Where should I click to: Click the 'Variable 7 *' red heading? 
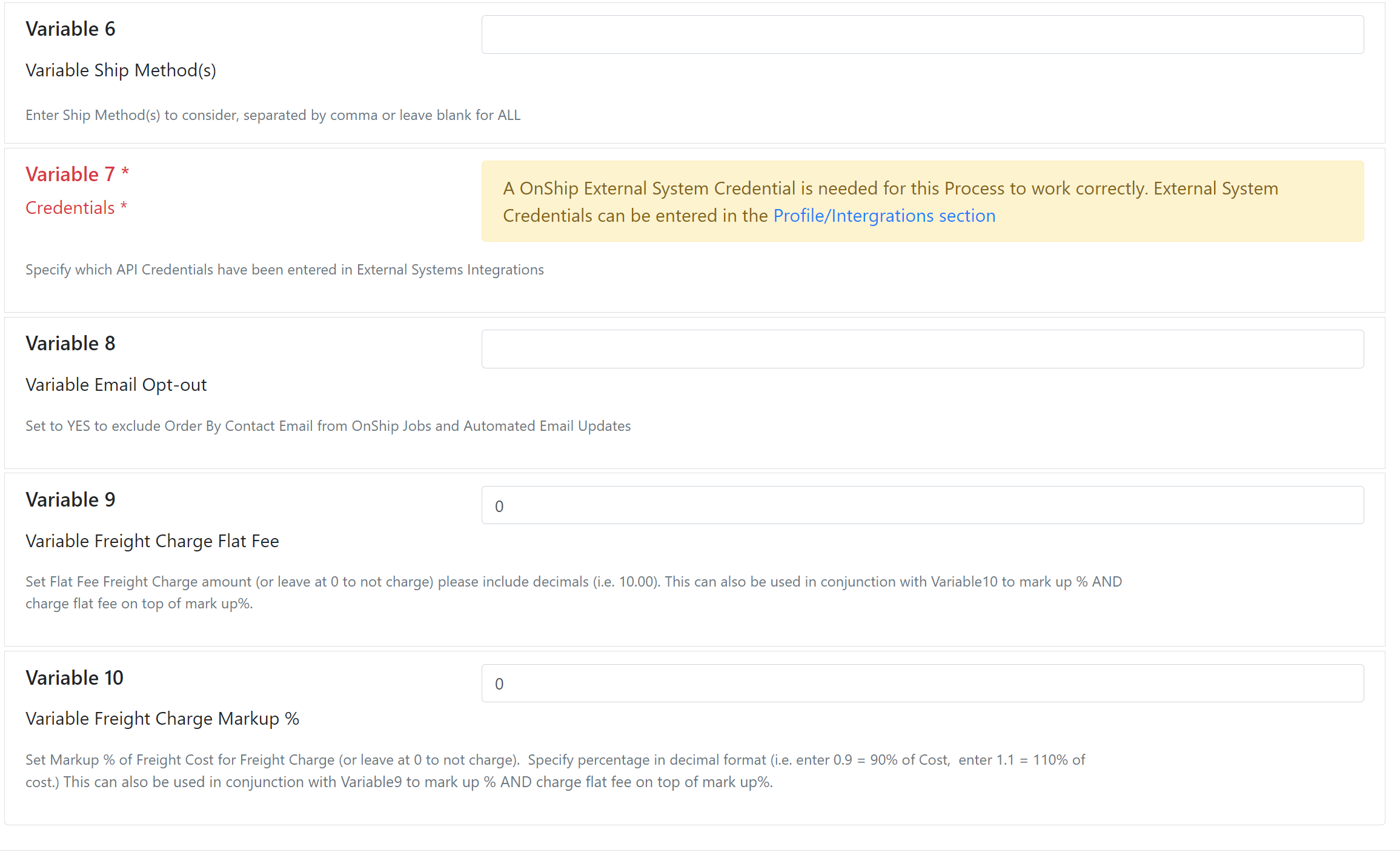pos(77,175)
